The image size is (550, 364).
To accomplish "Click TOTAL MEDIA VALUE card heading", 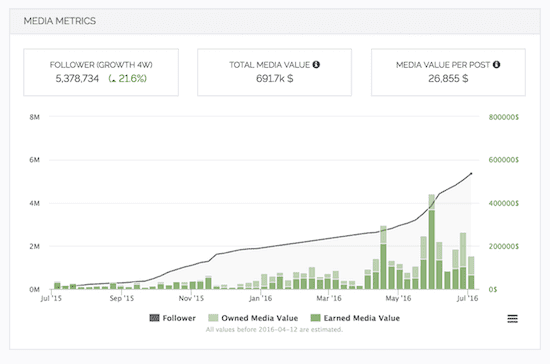I will [269, 65].
